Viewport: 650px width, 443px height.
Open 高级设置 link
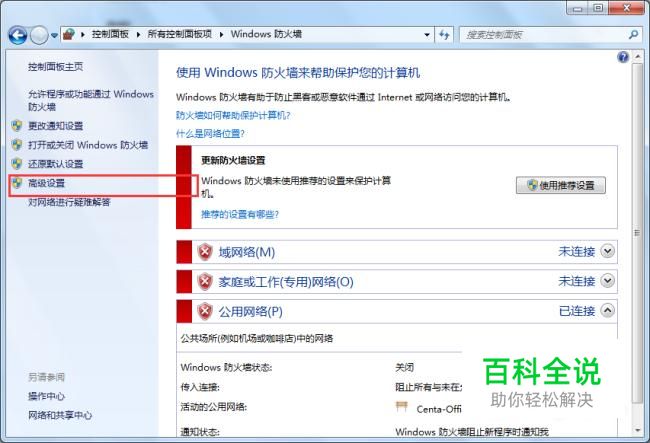pyautogui.click(x=46, y=183)
